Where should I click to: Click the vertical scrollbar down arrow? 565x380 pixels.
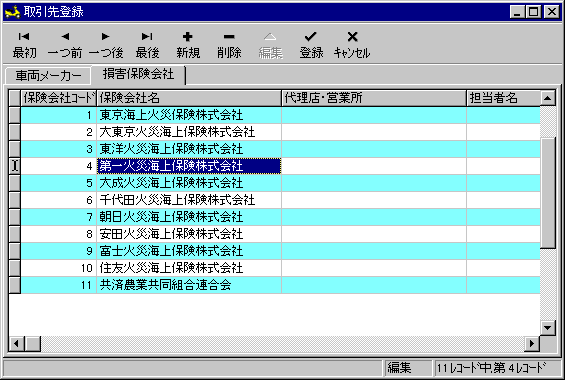coord(548,328)
